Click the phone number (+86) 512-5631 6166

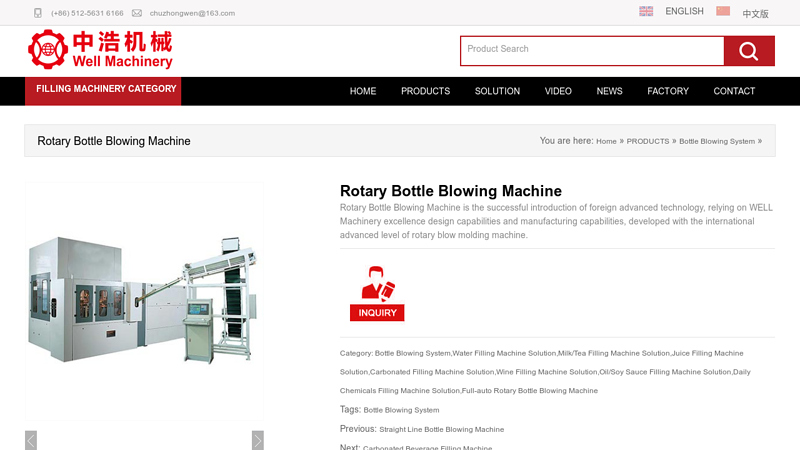pos(87,13)
